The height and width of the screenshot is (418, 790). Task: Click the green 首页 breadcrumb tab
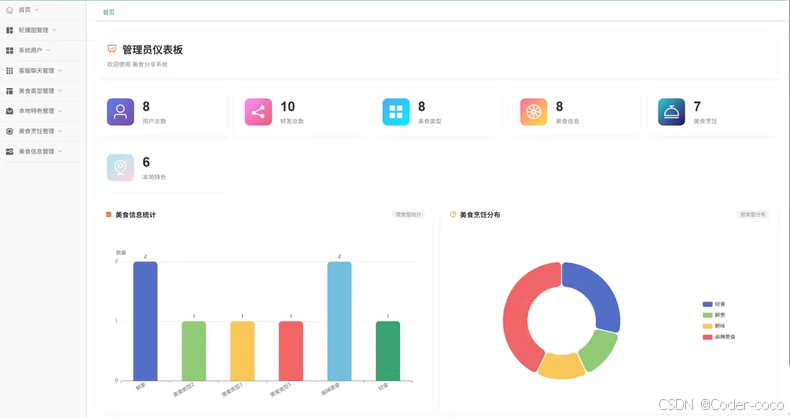109,12
